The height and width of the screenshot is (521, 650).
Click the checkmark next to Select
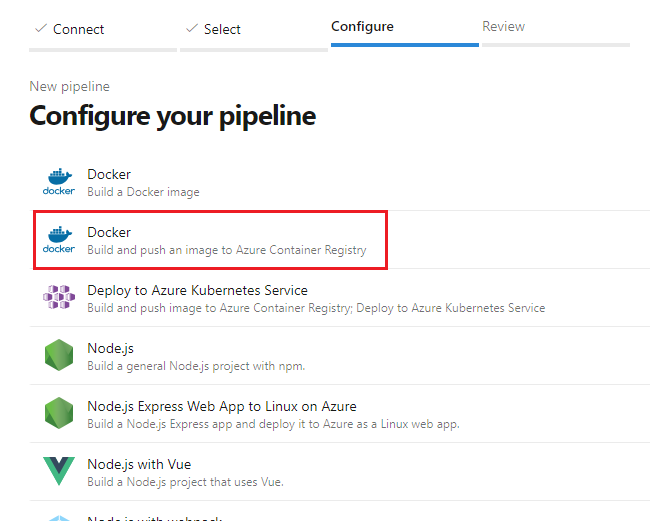191,29
